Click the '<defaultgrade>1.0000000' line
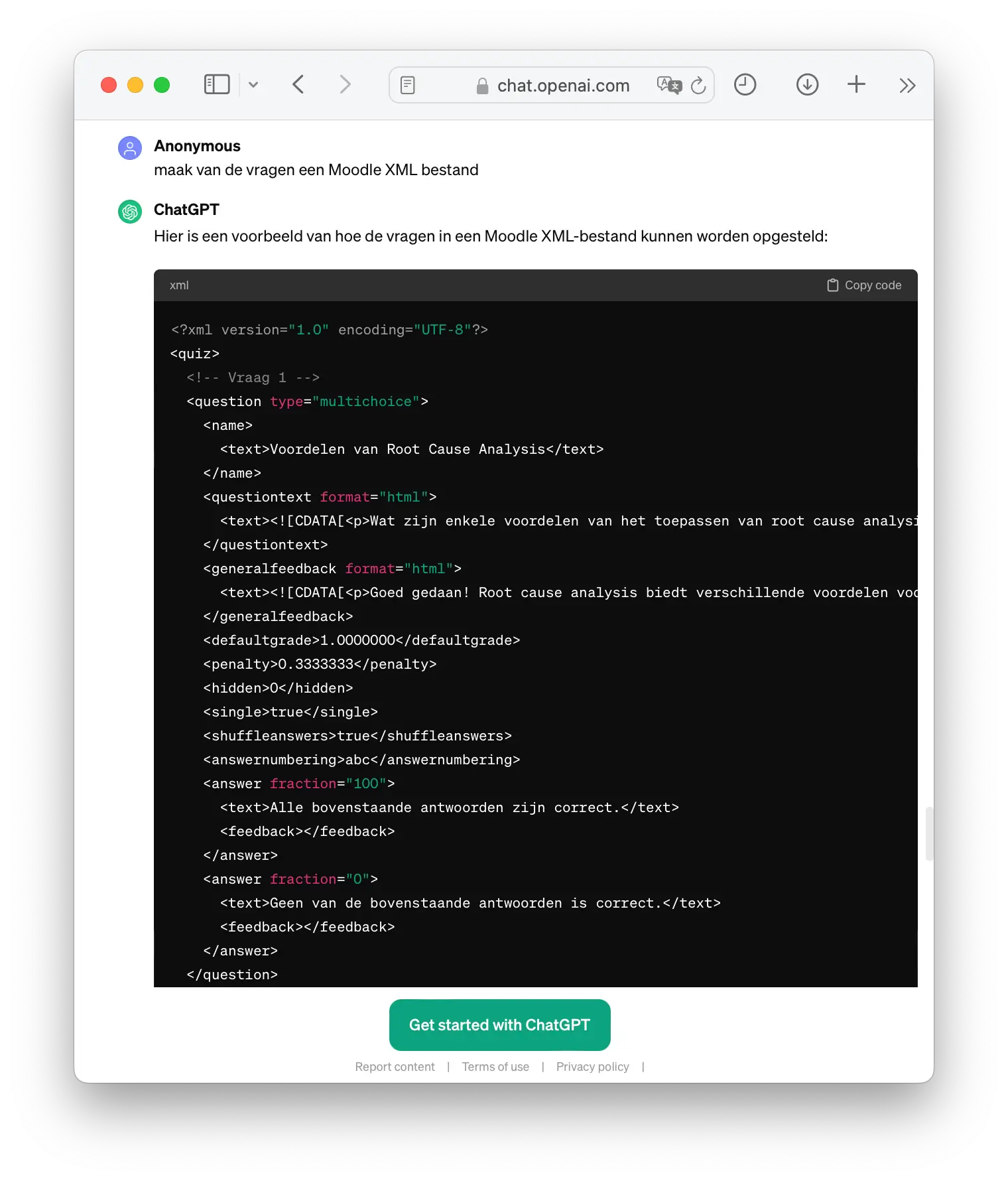Image resolution: width=1008 pixels, height=1181 pixels. point(361,640)
